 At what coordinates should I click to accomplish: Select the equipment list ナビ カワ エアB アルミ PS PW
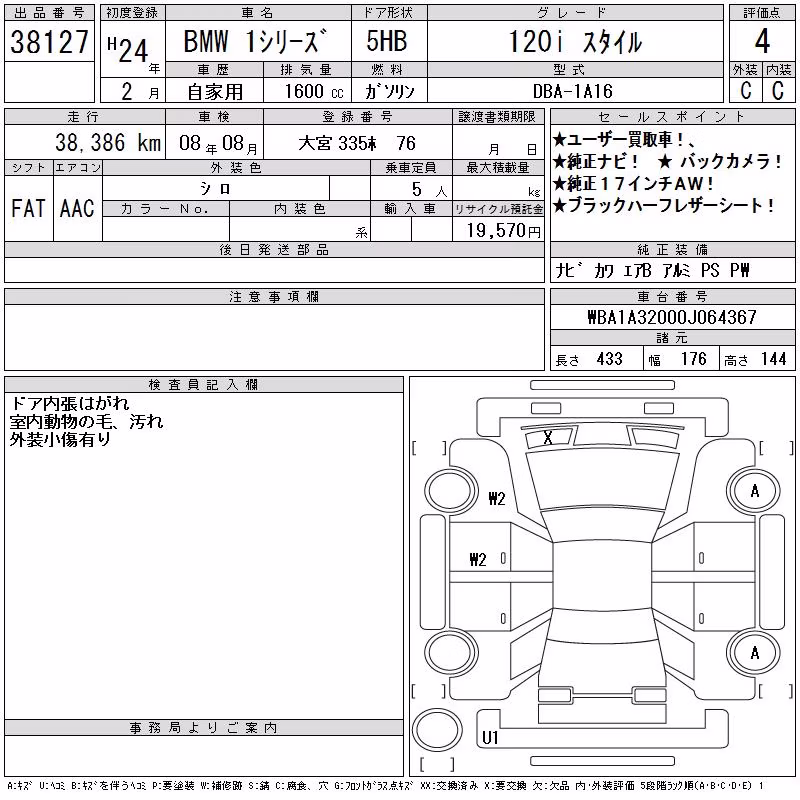click(652, 270)
